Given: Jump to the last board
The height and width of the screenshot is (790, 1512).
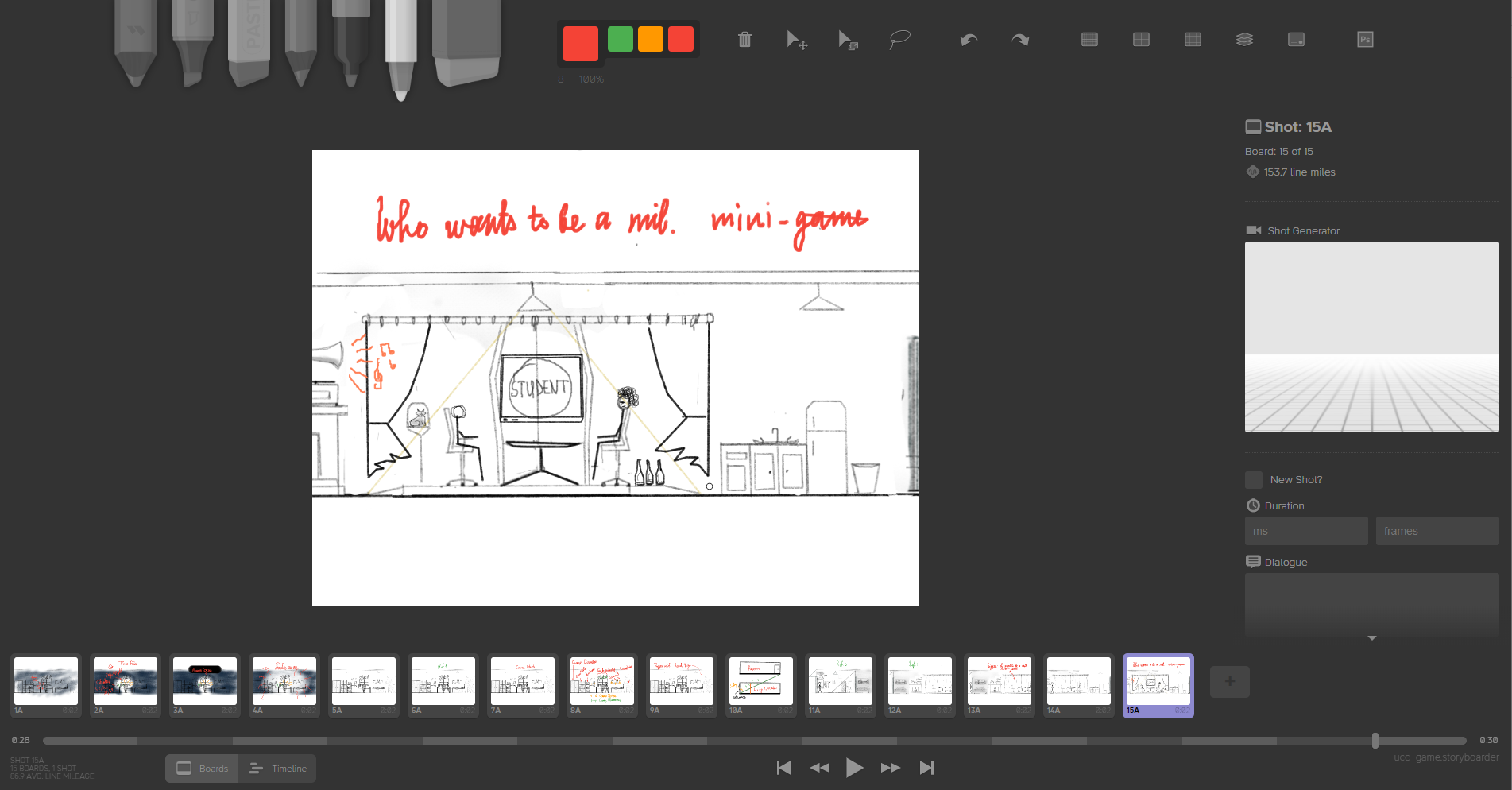Looking at the screenshot, I should click(926, 768).
